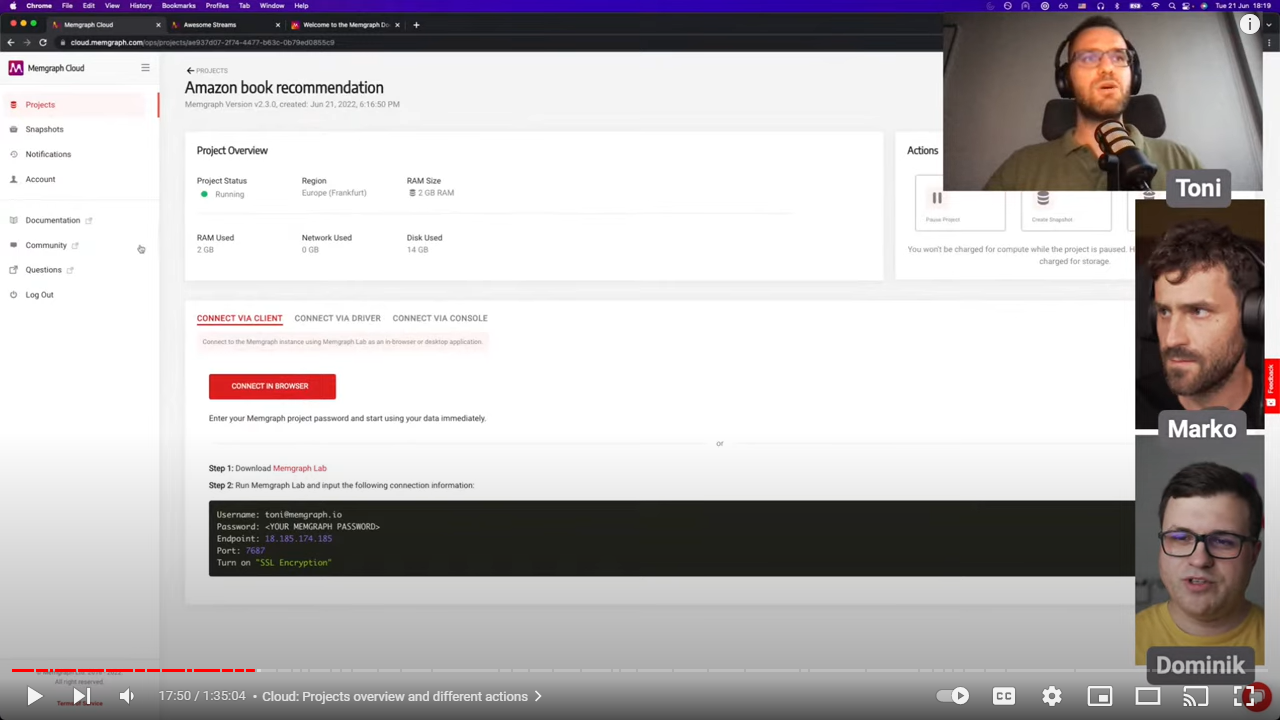Screen dimensions: 1280x720
Task: Click port value 7687
Action: click(x=254, y=550)
